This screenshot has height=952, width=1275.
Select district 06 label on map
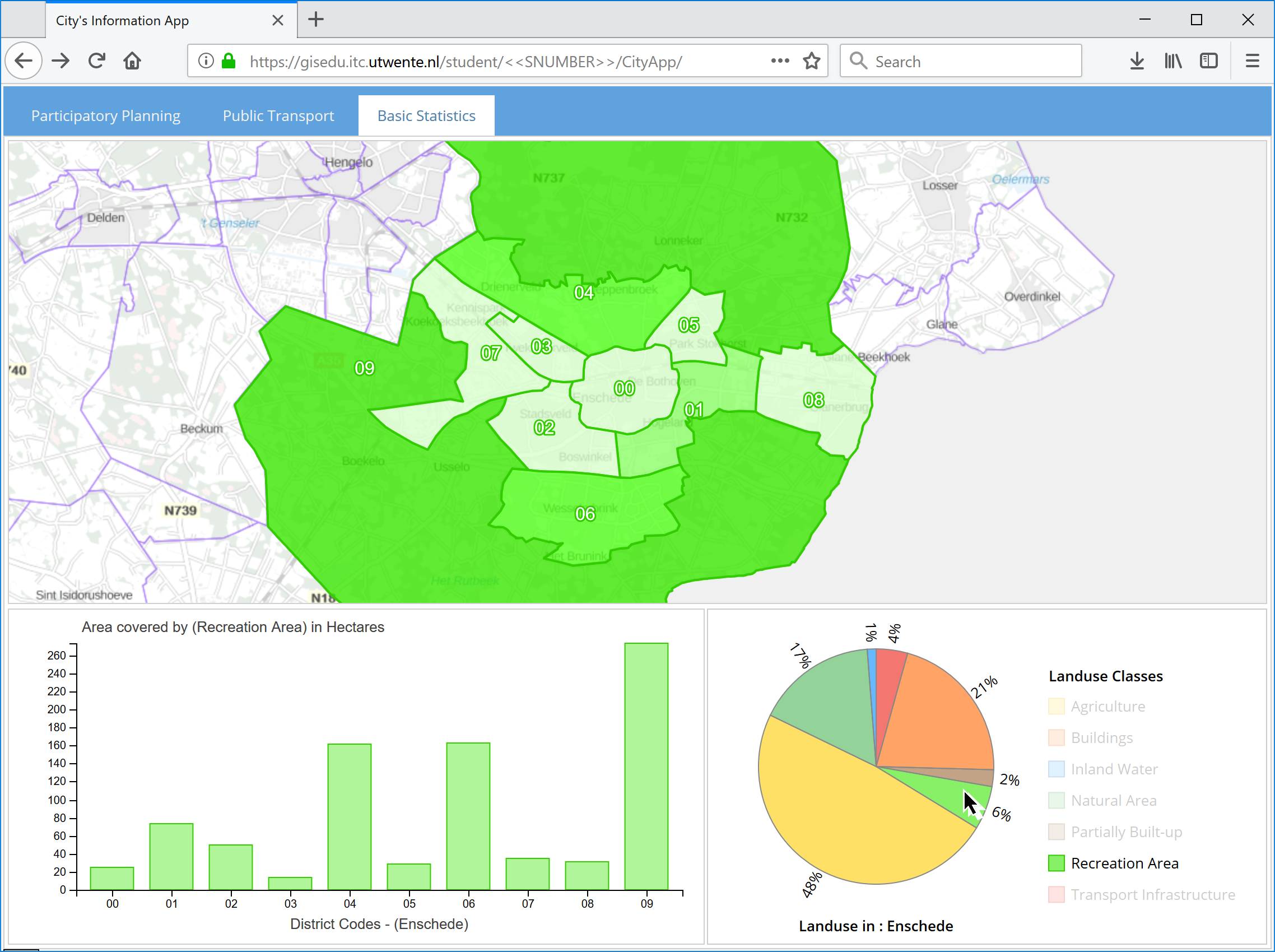point(585,514)
